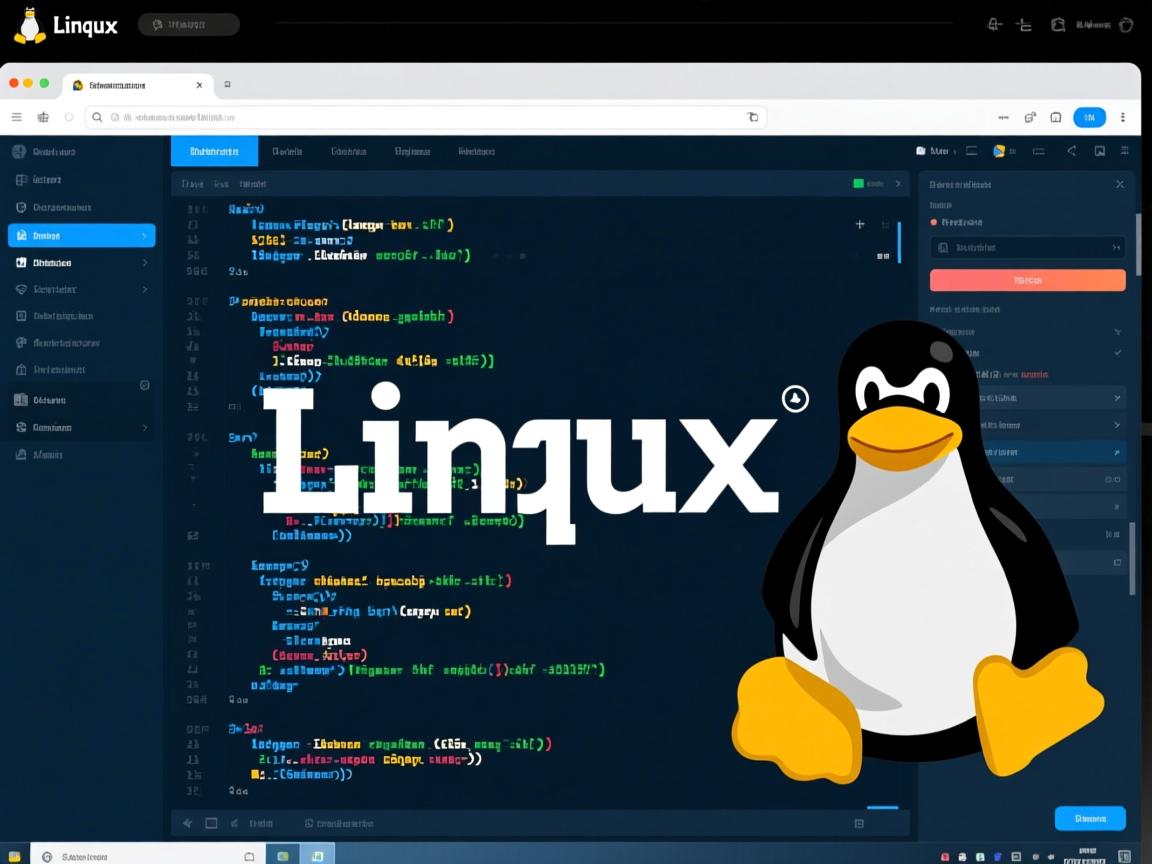The width and height of the screenshot is (1152, 864).
Task: Open the dropdown next to the panel search field
Action: click(x=1117, y=247)
